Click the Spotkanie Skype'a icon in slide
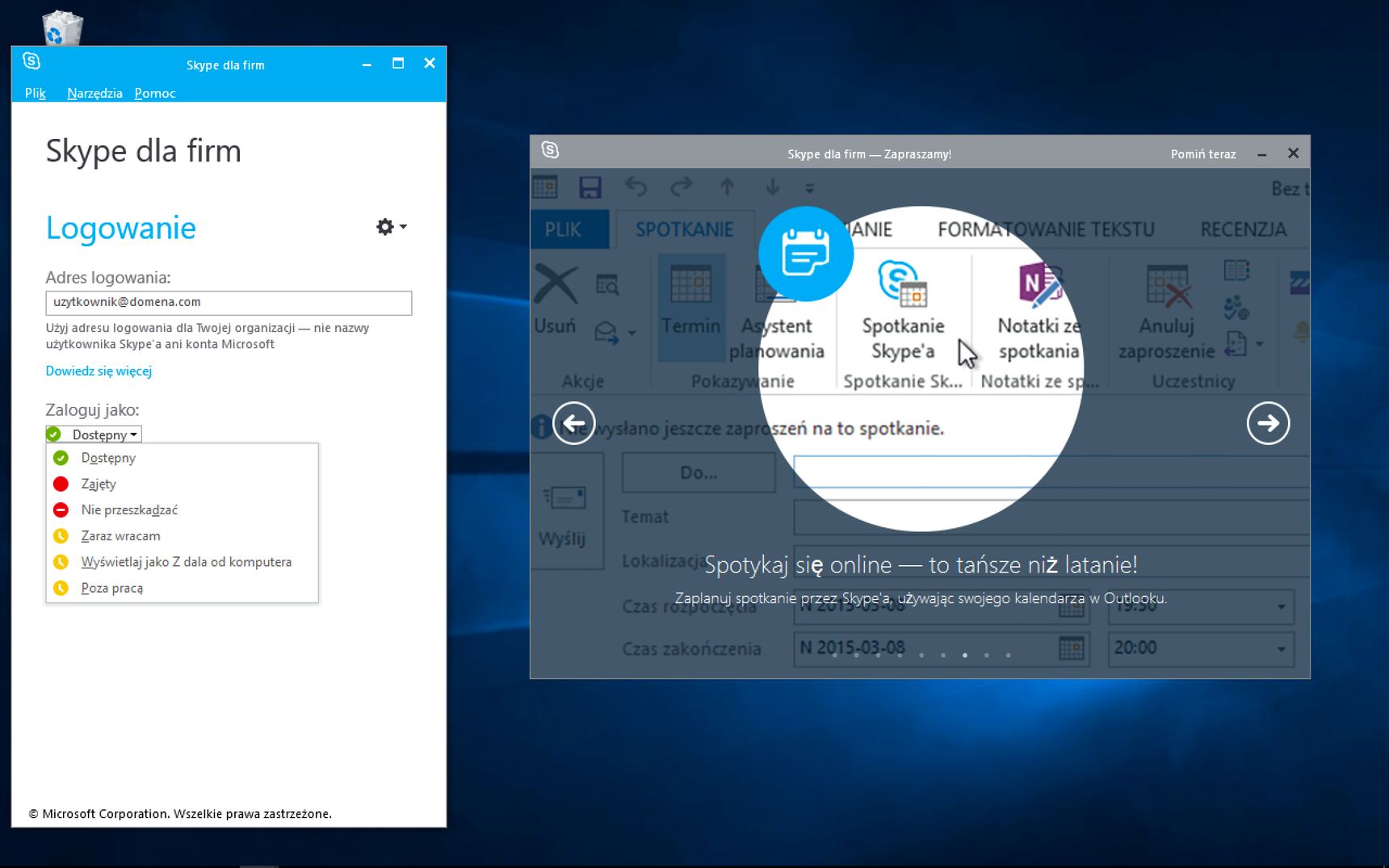1389x868 pixels. [902, 283]
